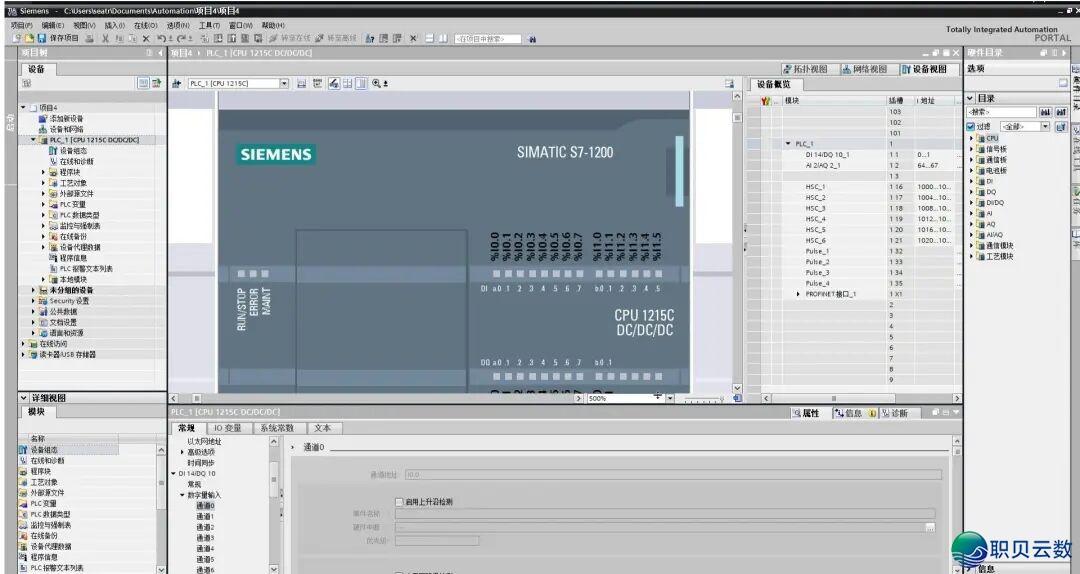1080x574 pixels.
Task: Select the AI 2/AQ 2_1 module row
Action: coord(854,165)
